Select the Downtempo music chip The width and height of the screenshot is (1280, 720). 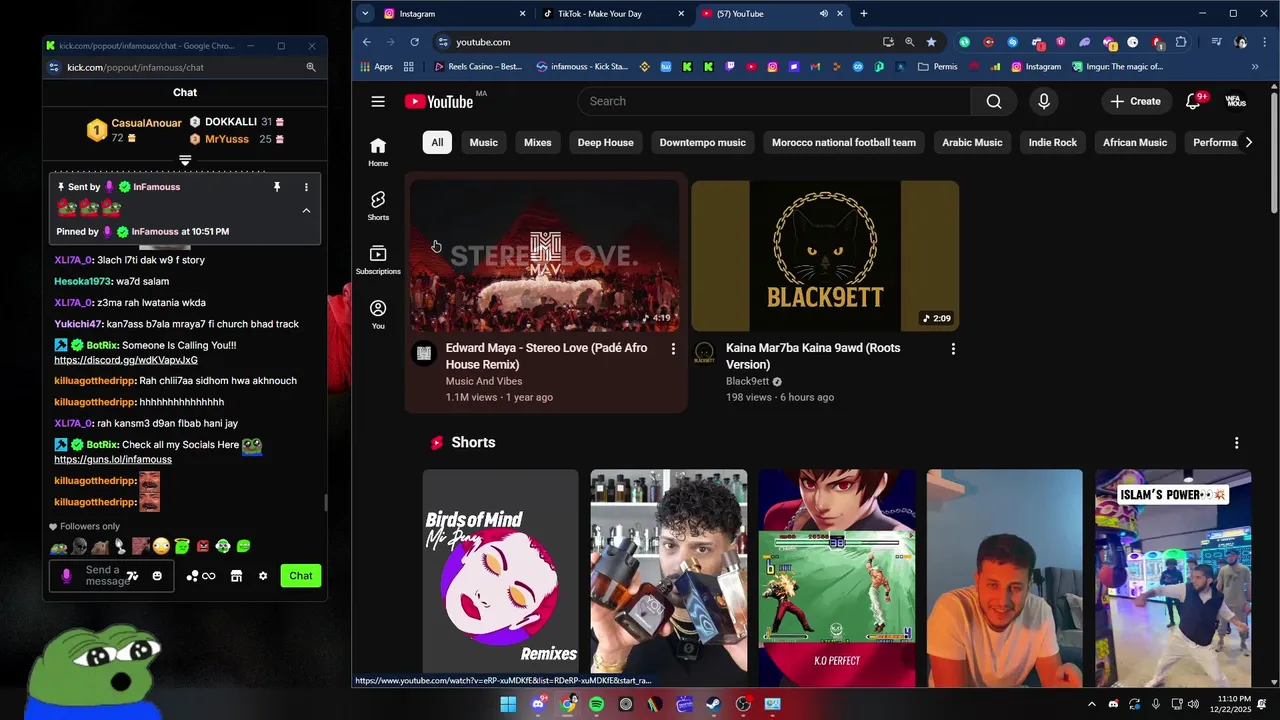[703, 142]
